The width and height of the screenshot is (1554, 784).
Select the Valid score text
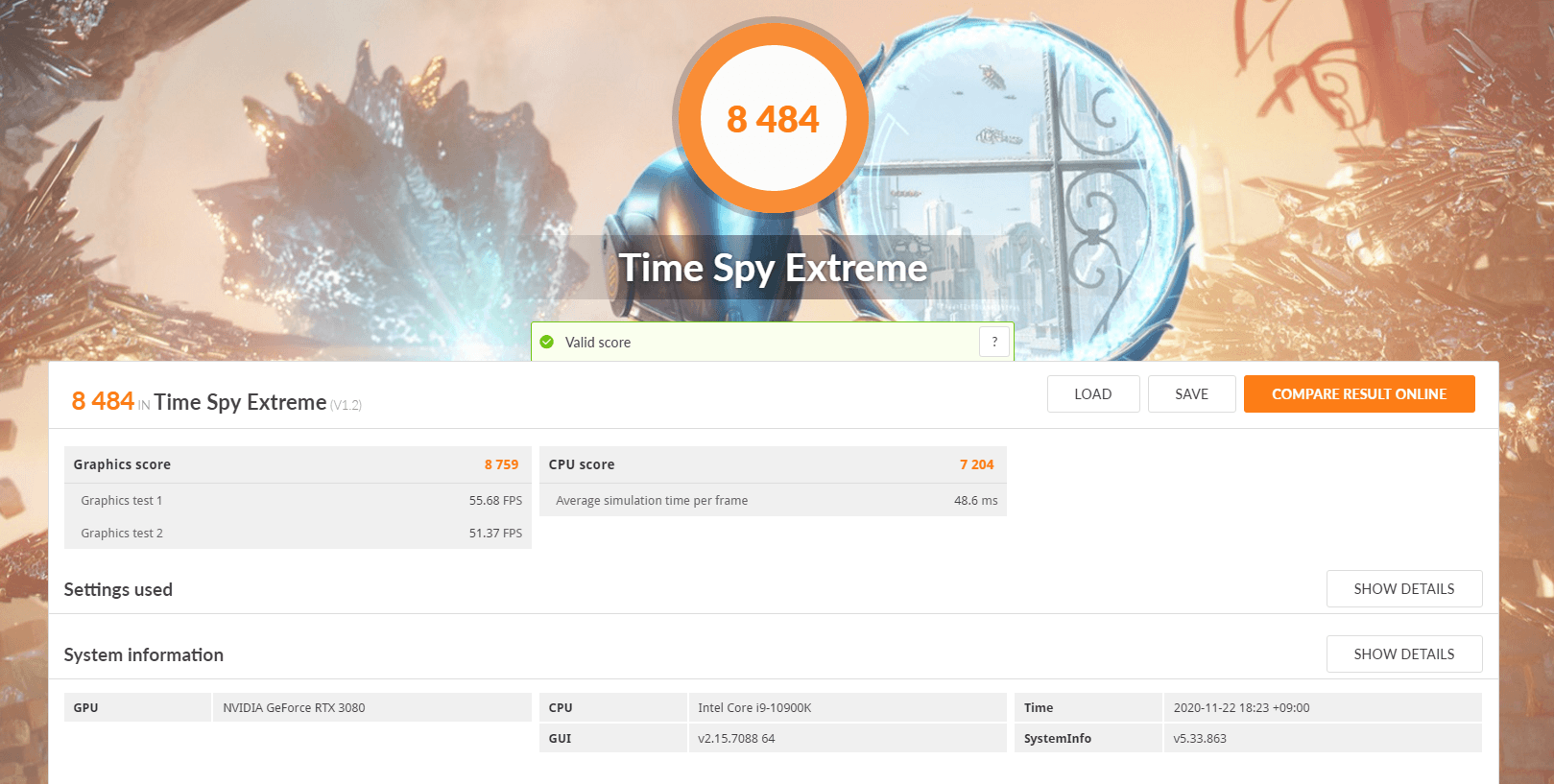[598, 343]
